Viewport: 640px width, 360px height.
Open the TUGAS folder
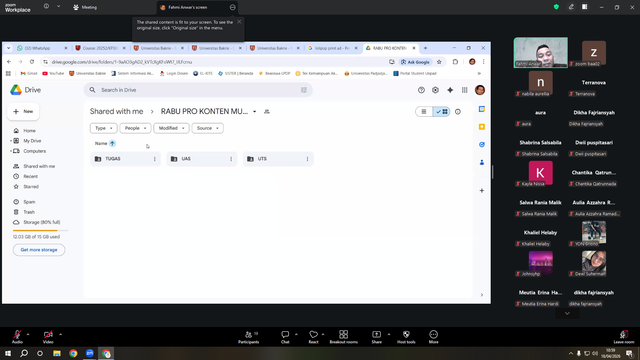point(125,159)
